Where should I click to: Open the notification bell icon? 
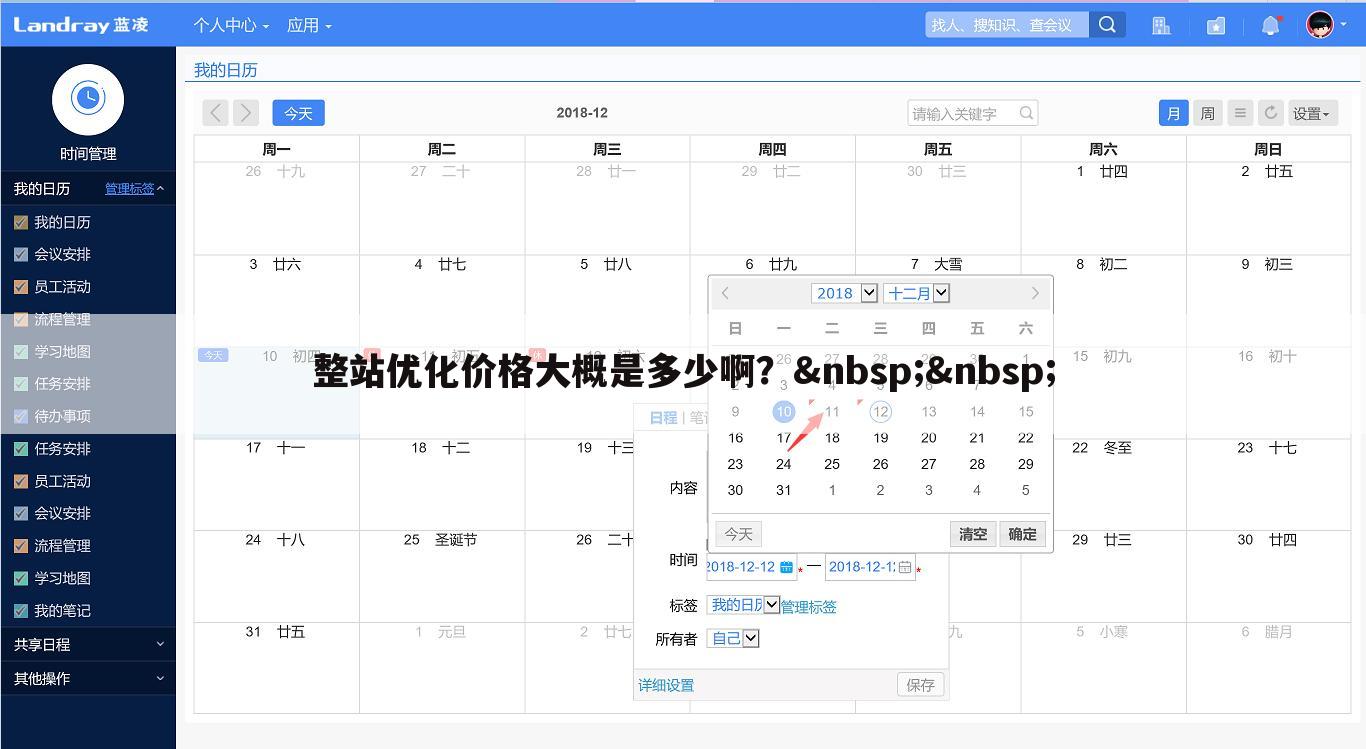[x=1271, y=26]
